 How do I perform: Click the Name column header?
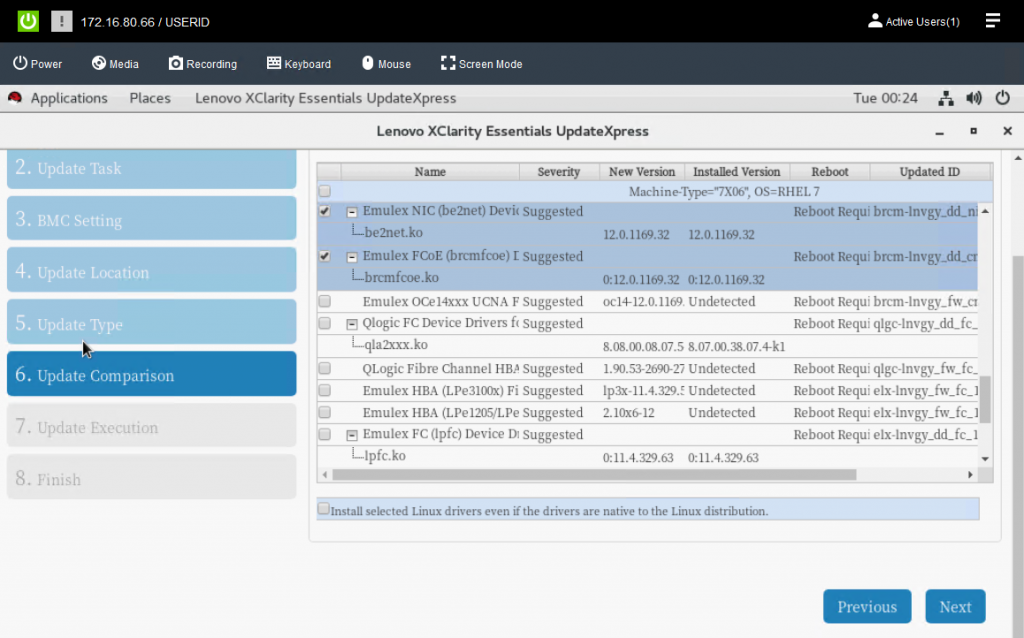pyautogui.click(x=430, y=172)
